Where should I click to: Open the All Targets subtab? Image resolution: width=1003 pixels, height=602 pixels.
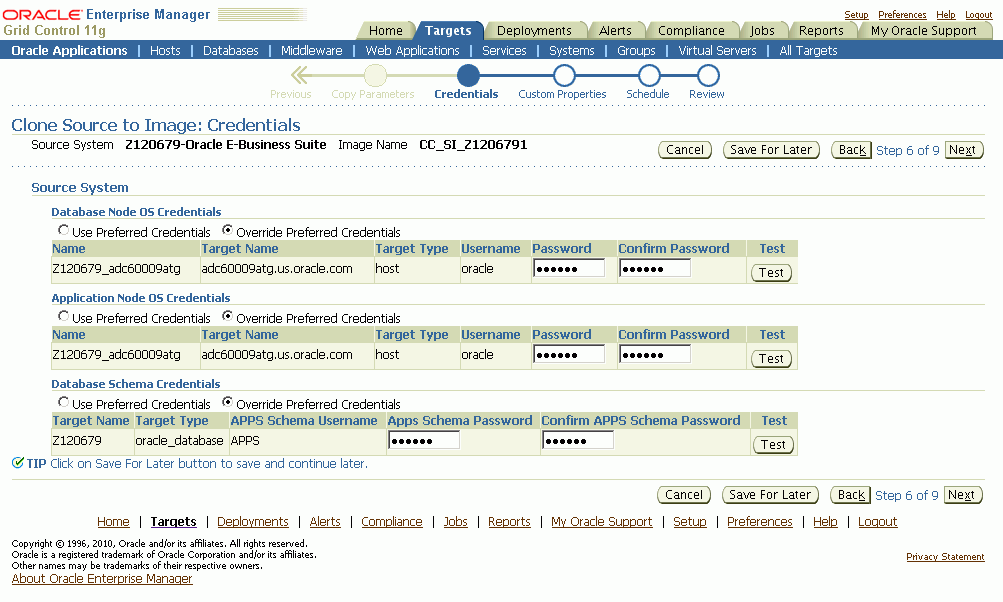tap(808, 51)
